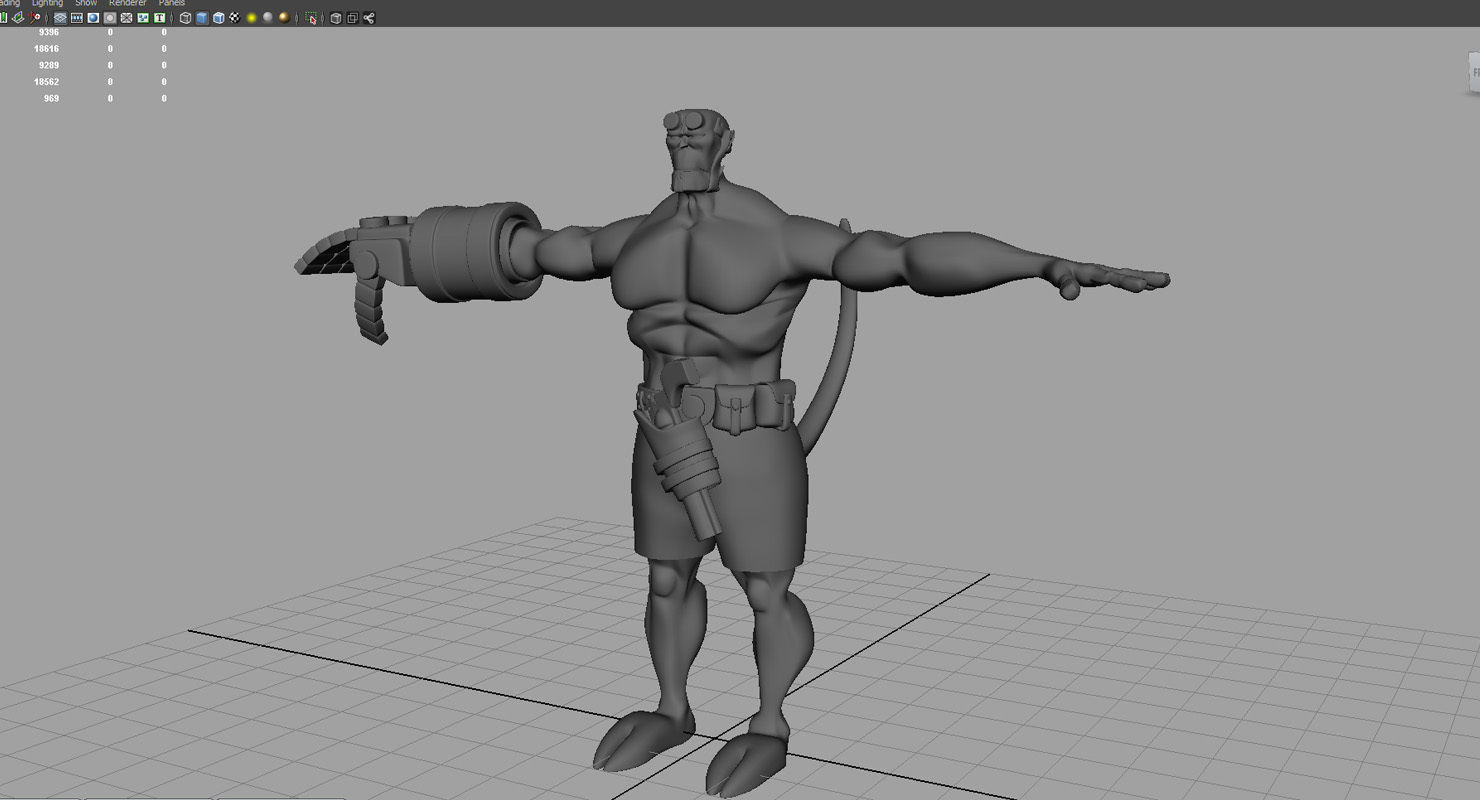Viewport: 1480px width, 800px height.
Task: Toggle X-ray joints icon
Action: pyautogui.click(x=369, y=18)
